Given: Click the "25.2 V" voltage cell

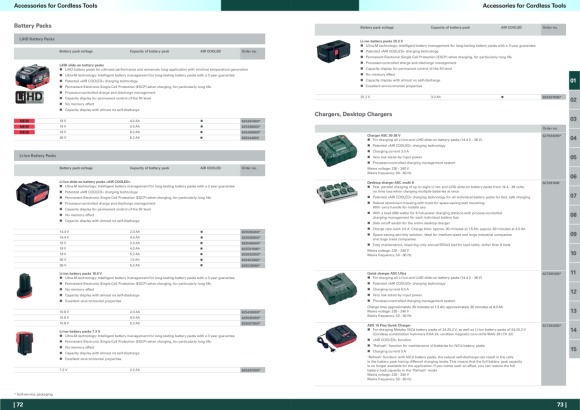Looking at the screenshot, I should click(365, 97).
